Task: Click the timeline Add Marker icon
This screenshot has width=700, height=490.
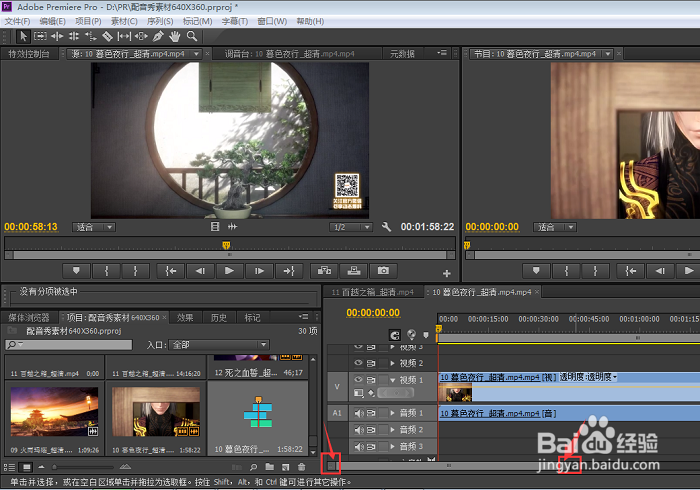Action: (426, 335)
